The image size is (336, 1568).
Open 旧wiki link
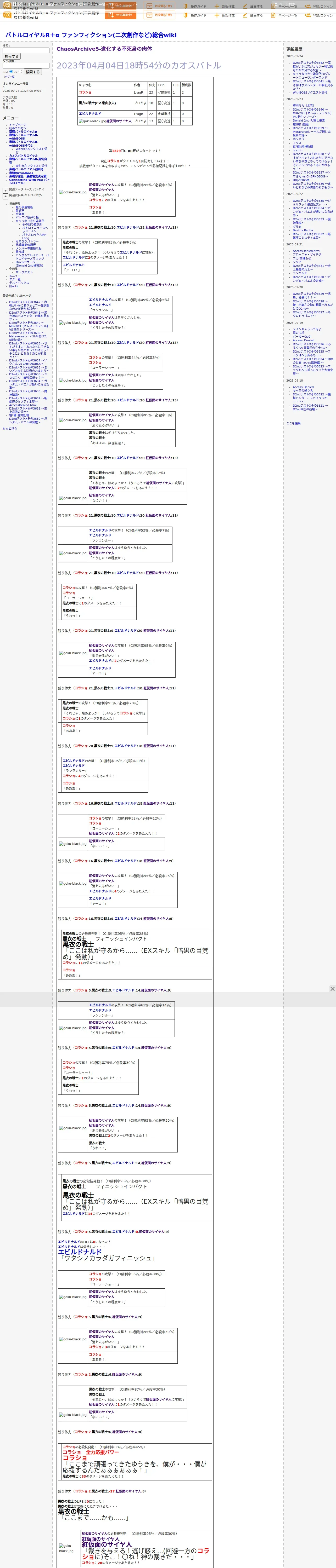click(x=13, y=286)
